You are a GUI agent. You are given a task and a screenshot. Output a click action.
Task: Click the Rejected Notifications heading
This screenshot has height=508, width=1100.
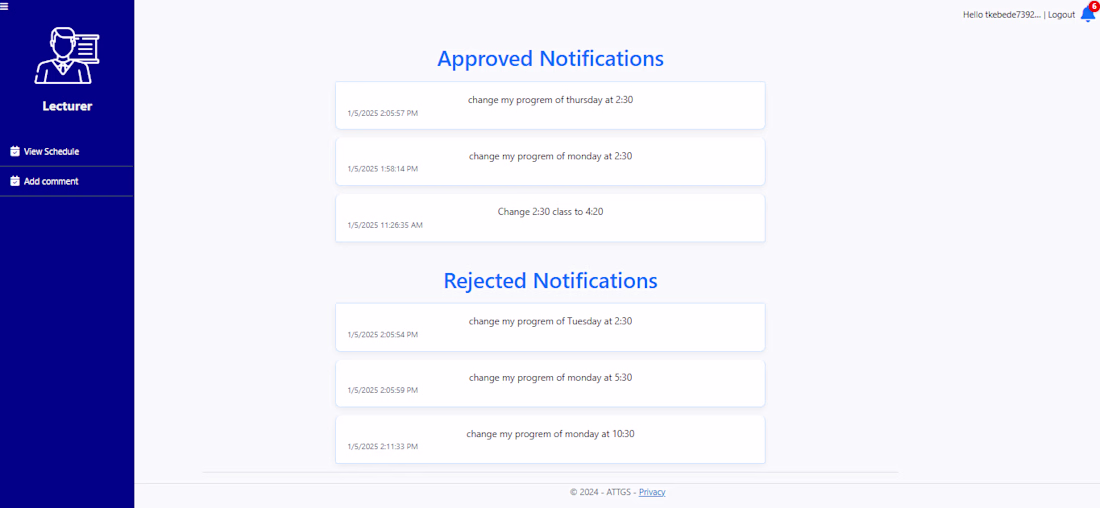pos(550,280)
